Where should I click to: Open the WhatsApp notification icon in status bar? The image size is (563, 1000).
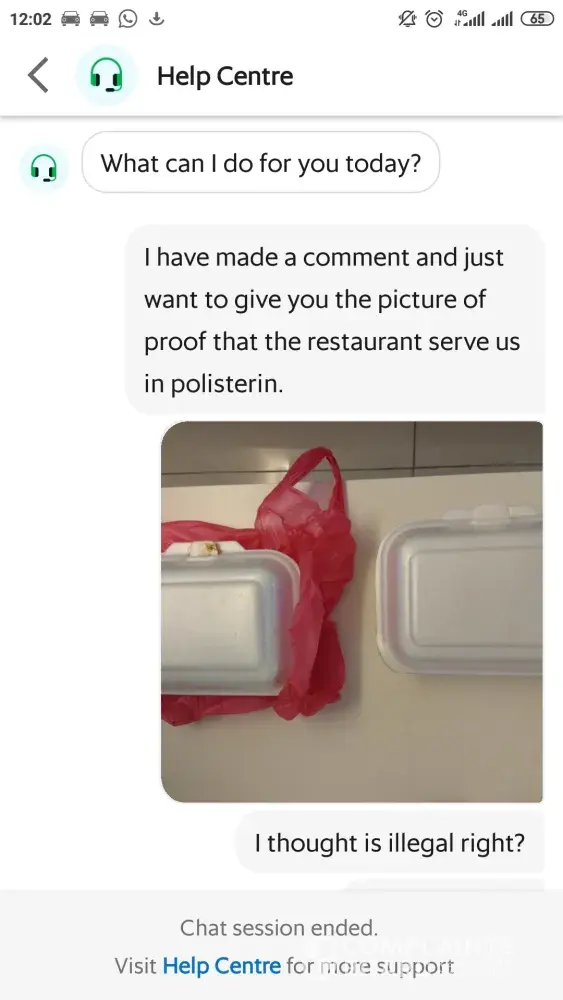point(128,19)
